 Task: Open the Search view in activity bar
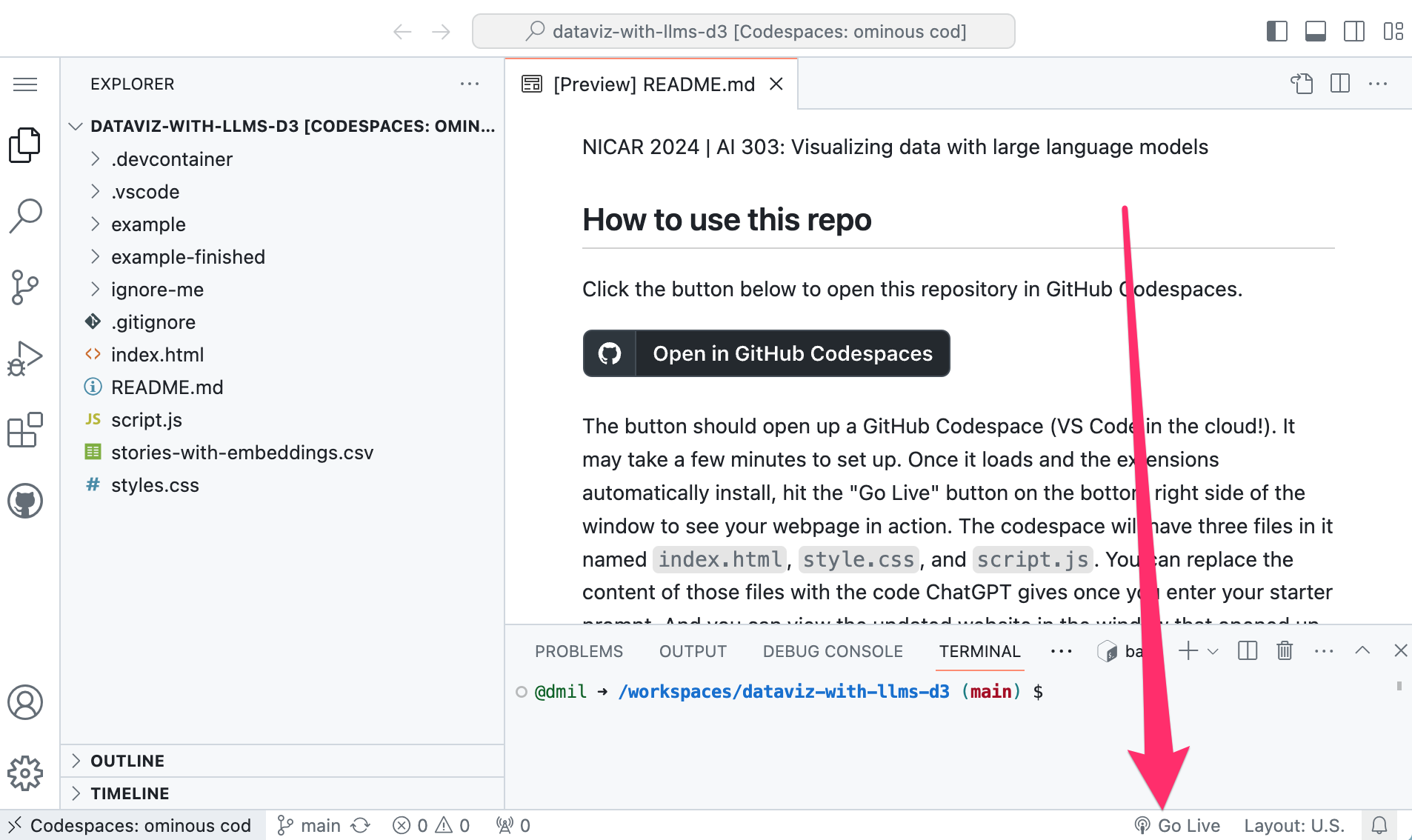(x=25, y=216)
